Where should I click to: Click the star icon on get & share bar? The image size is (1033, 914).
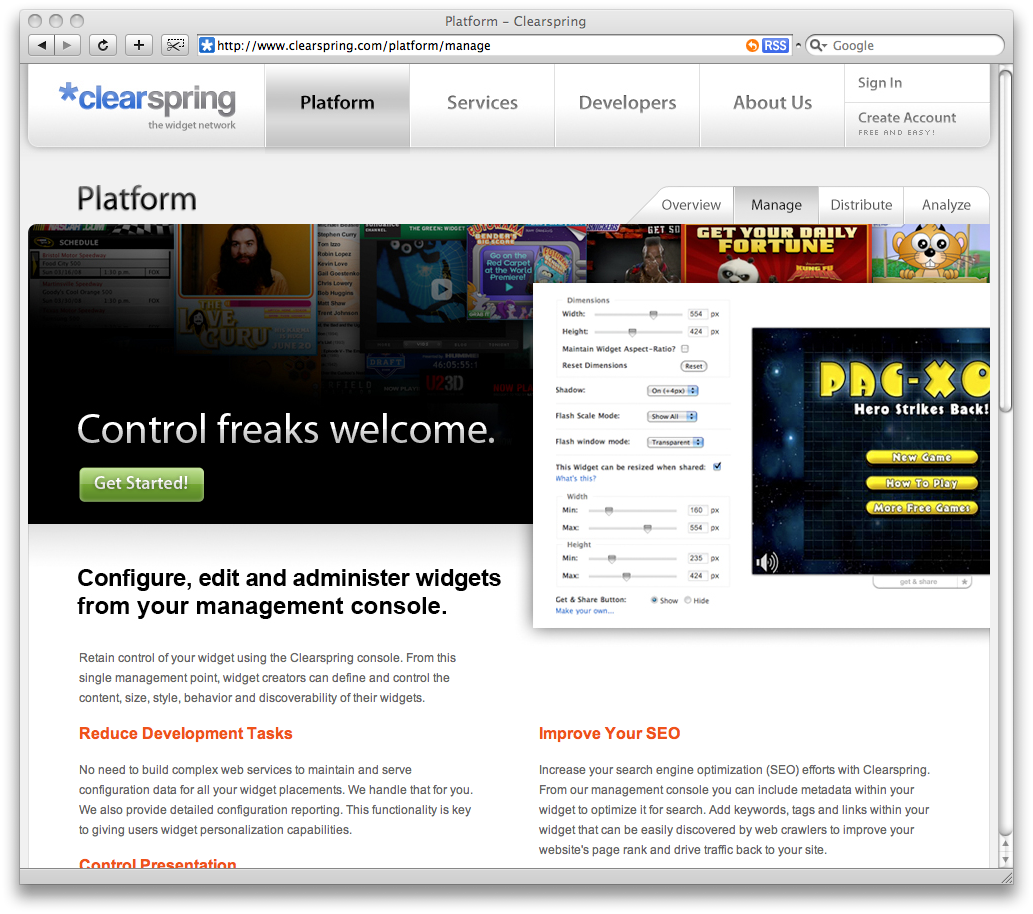coord(964,582)
